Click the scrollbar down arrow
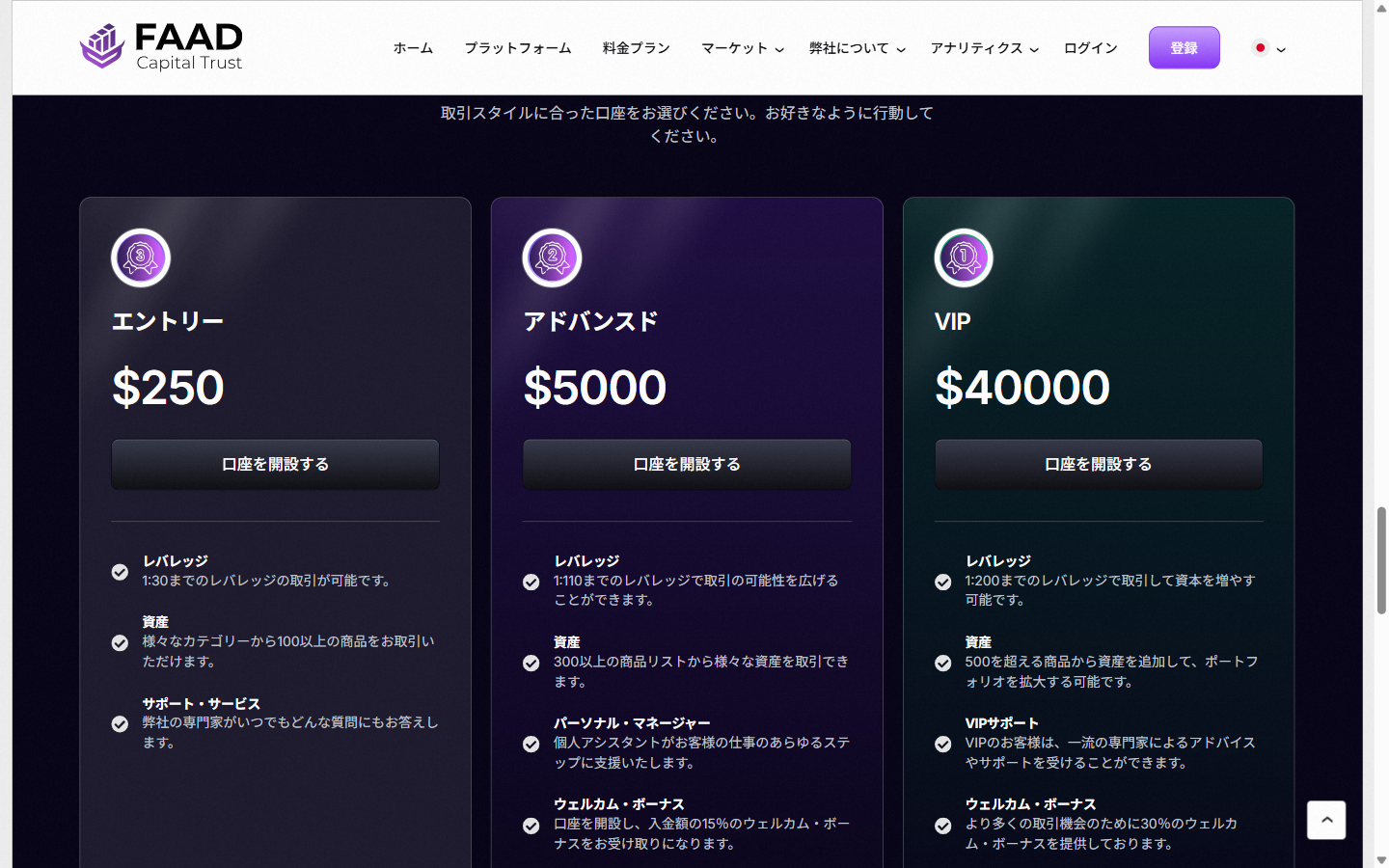 pos(1381,859)
